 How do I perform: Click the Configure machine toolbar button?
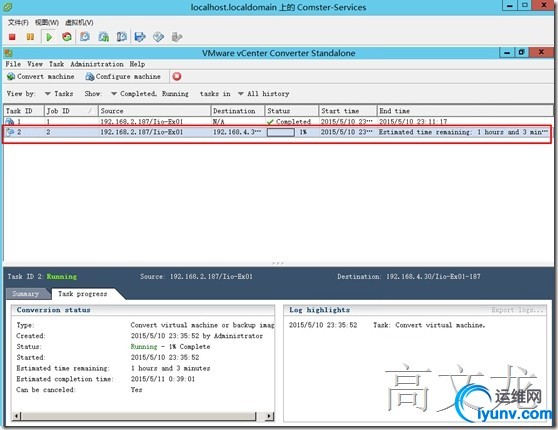point(123,77)
